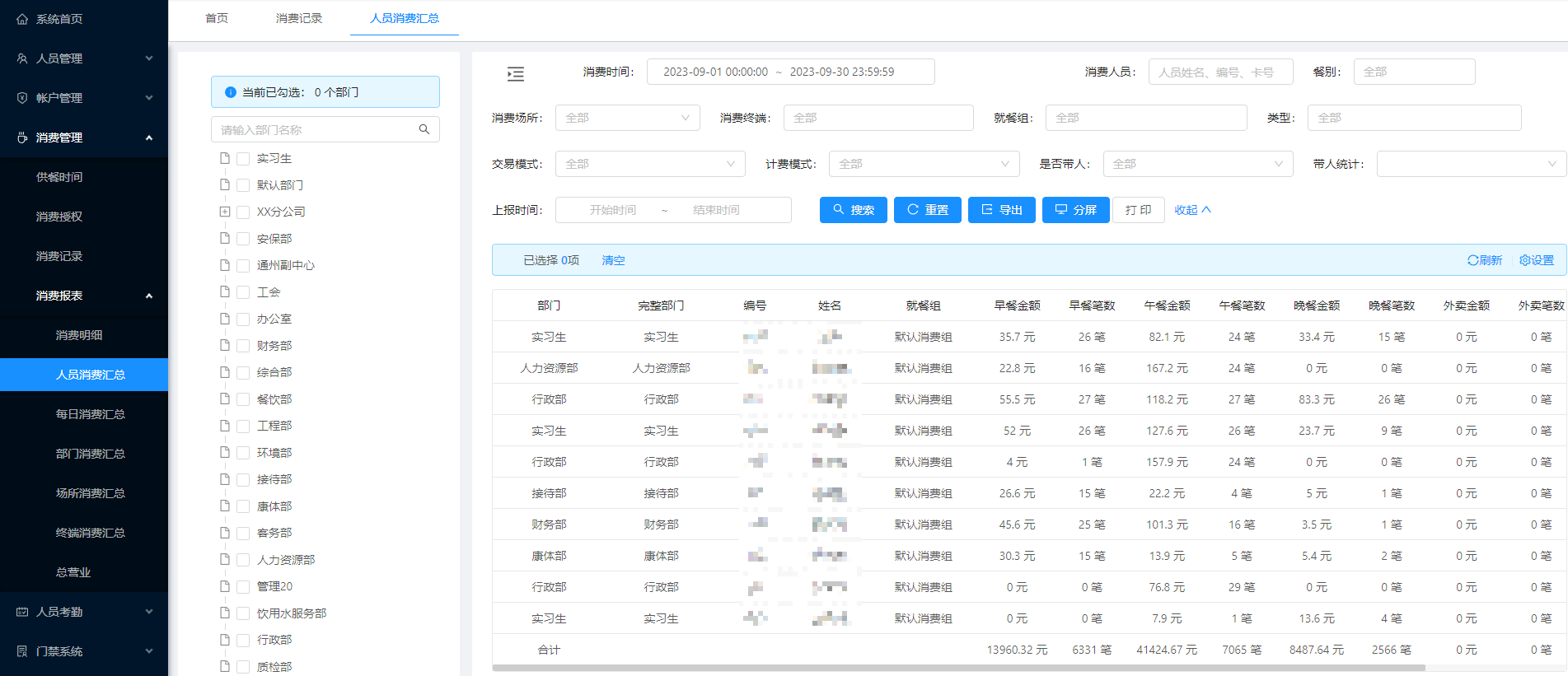This screenshot has height=676, width=1568.
Task: Click the file icon next to 工程部
Action: pyautogui.click(x=225, y=426)
